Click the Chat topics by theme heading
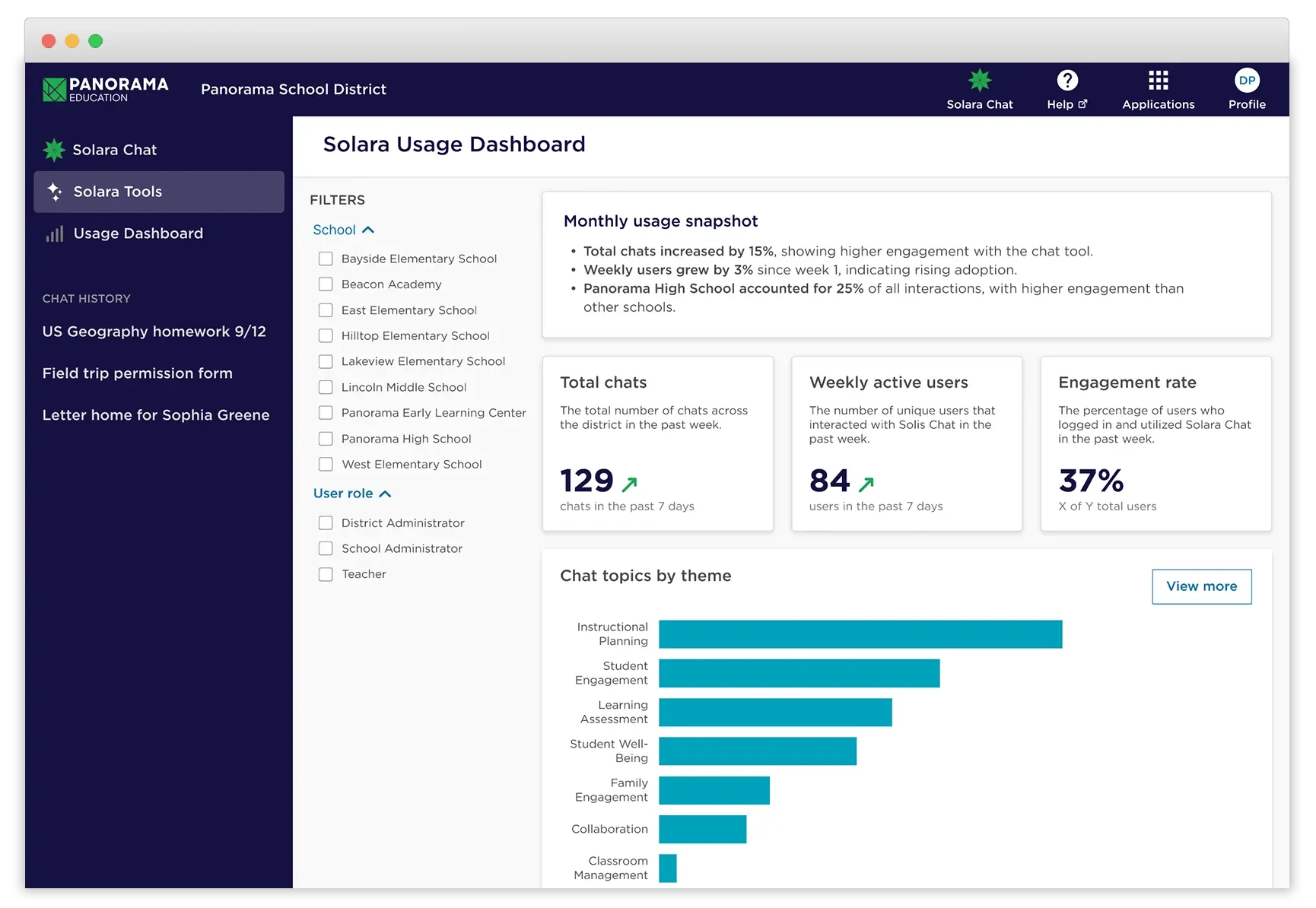 pyautogui.click(x=645, y=576)
